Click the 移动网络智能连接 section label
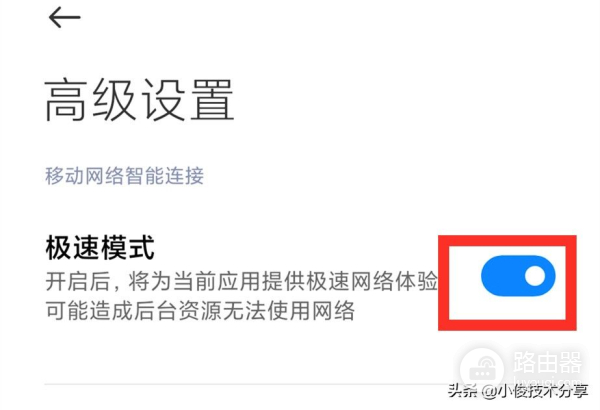 (x=124, y=176)
